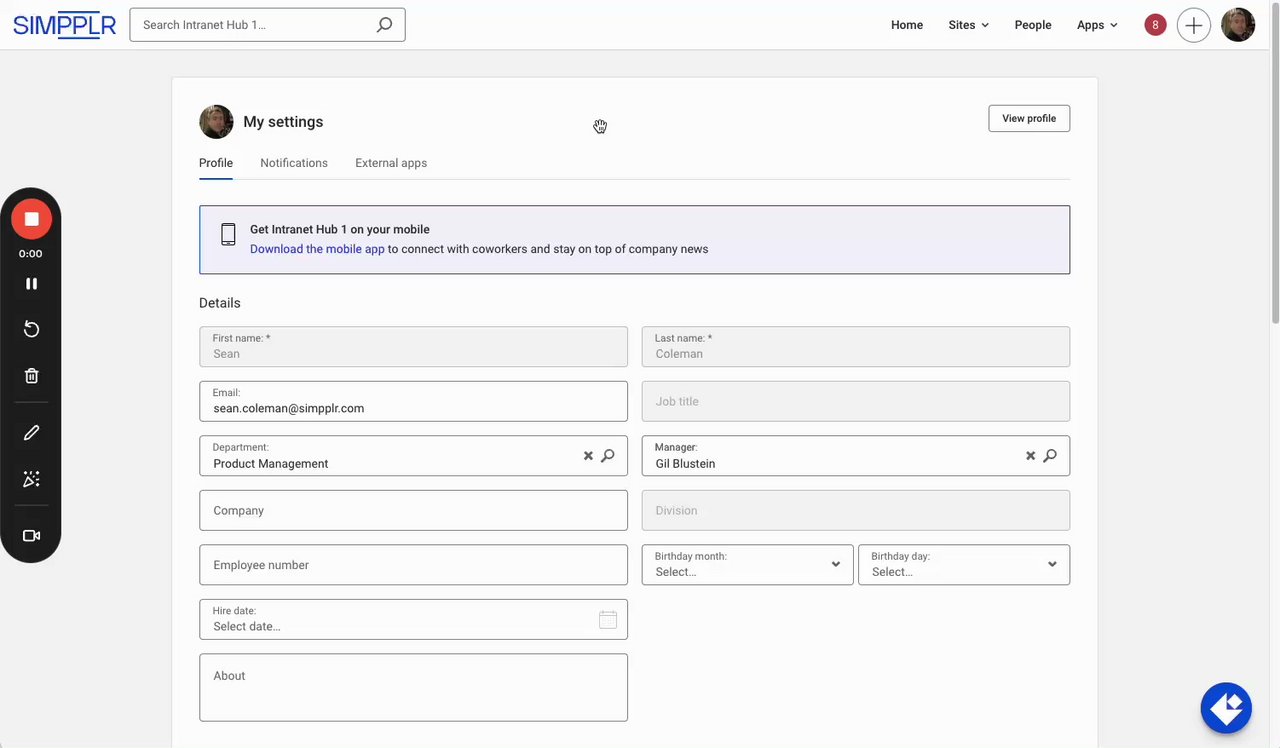
Task: Pause the recording
Action: point(31,284)
